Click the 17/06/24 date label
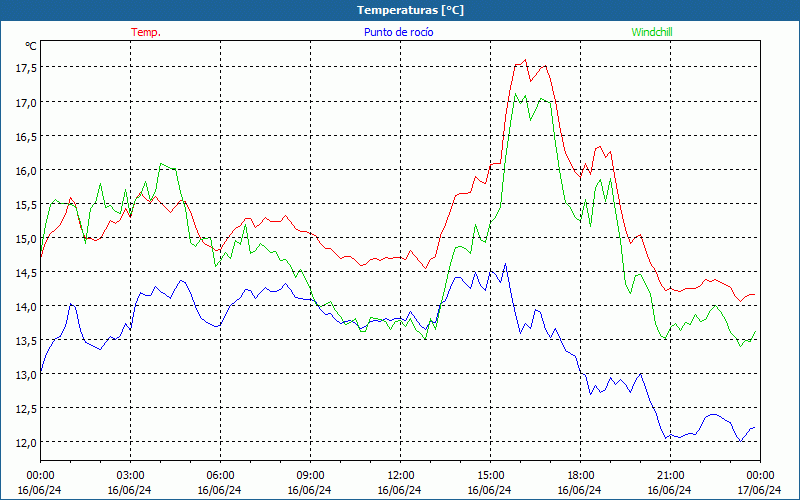800x500 pixels. 760,490
